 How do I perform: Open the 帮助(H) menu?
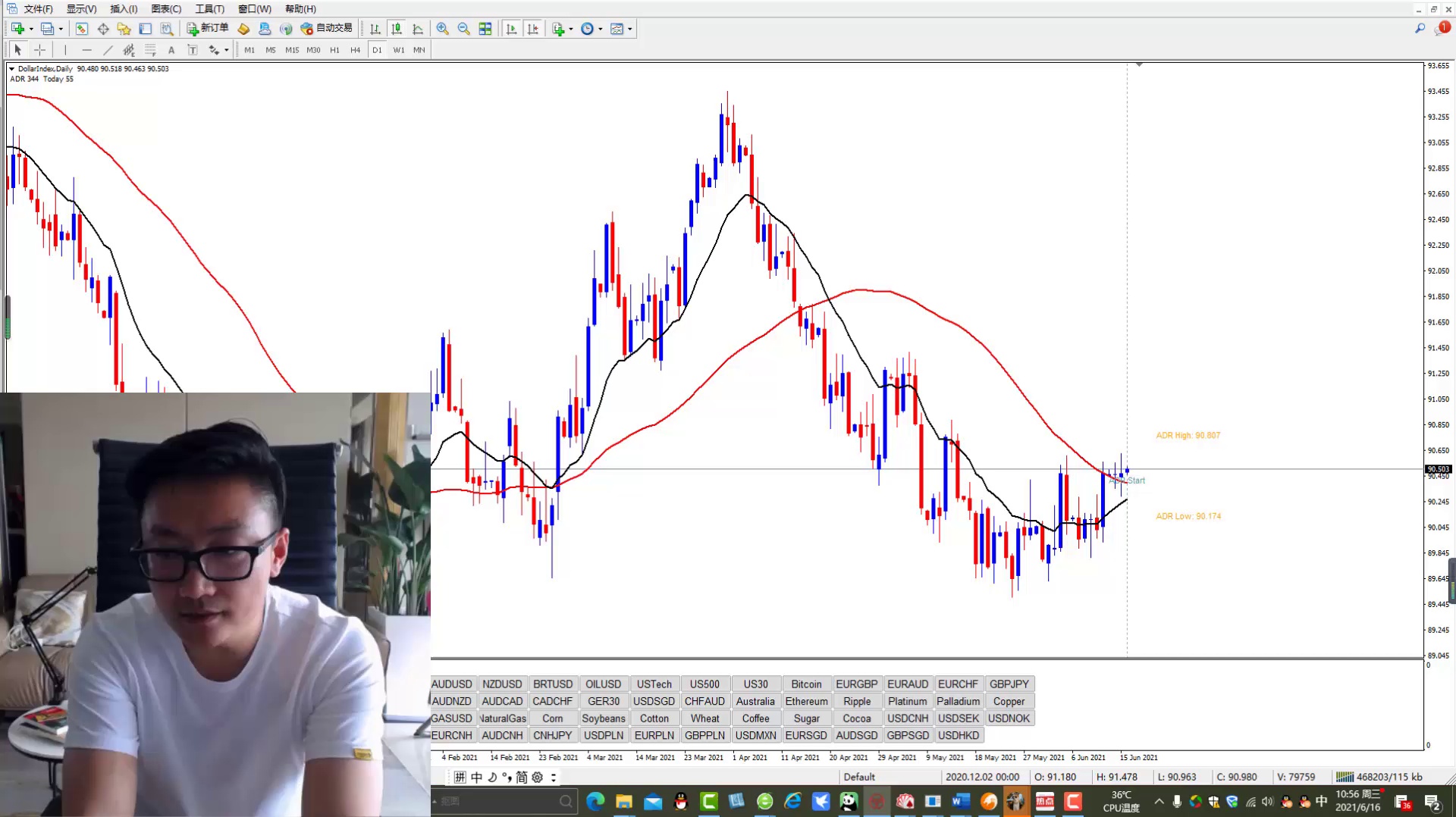(x=300, y=9)
